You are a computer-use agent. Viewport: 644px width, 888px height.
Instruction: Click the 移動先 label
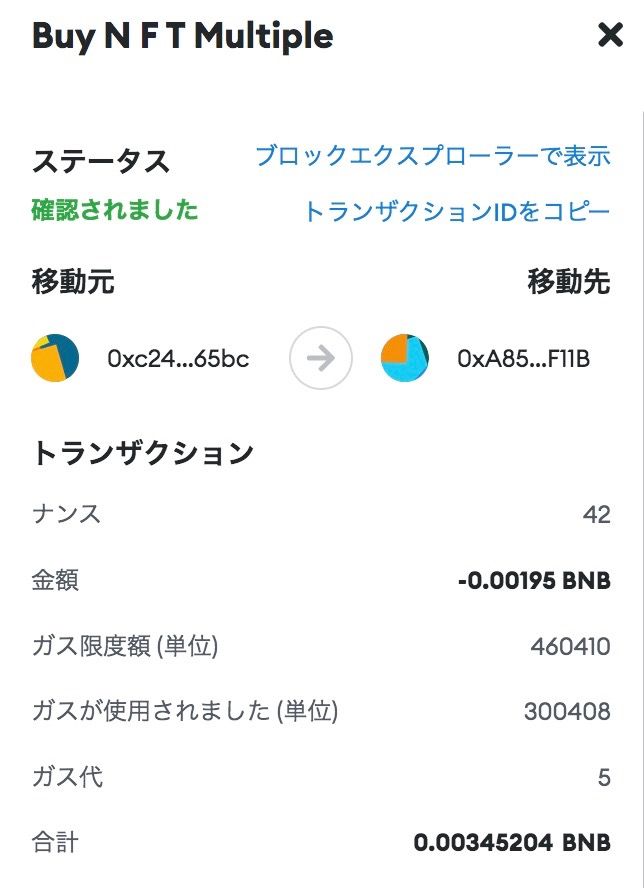[568, 282]
